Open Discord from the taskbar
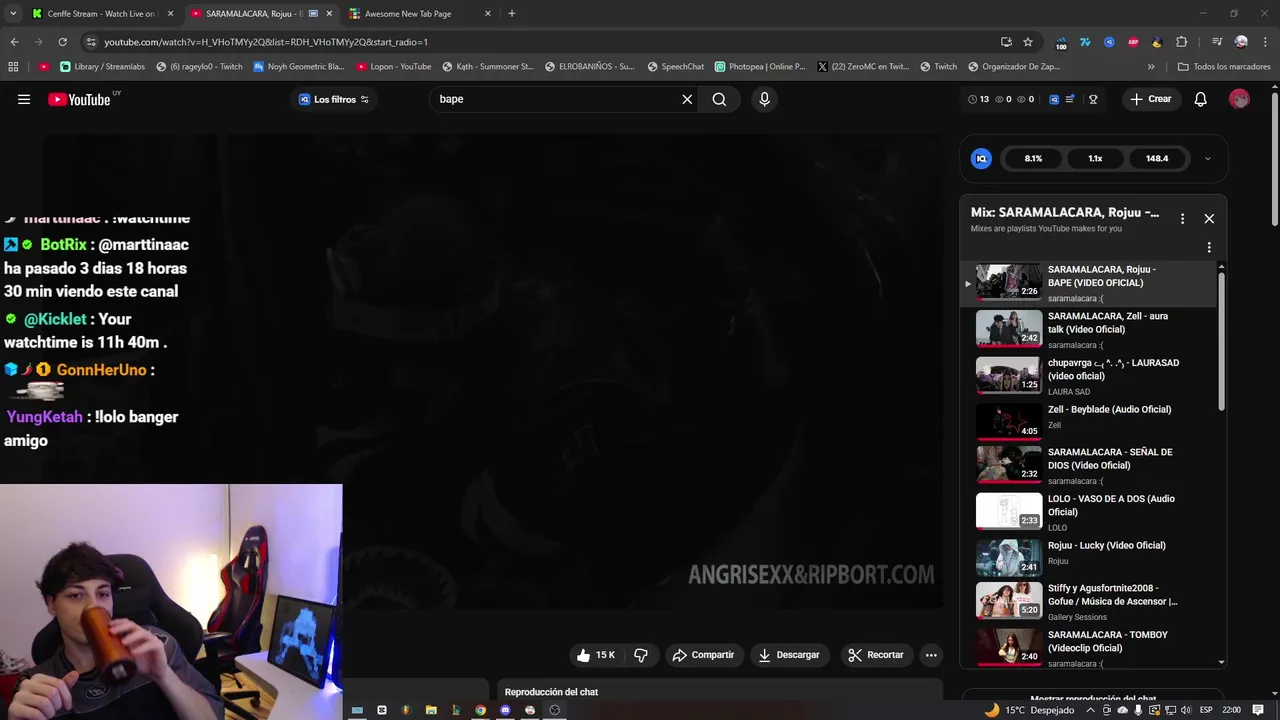1280x720 pixels. click(505, 710)
